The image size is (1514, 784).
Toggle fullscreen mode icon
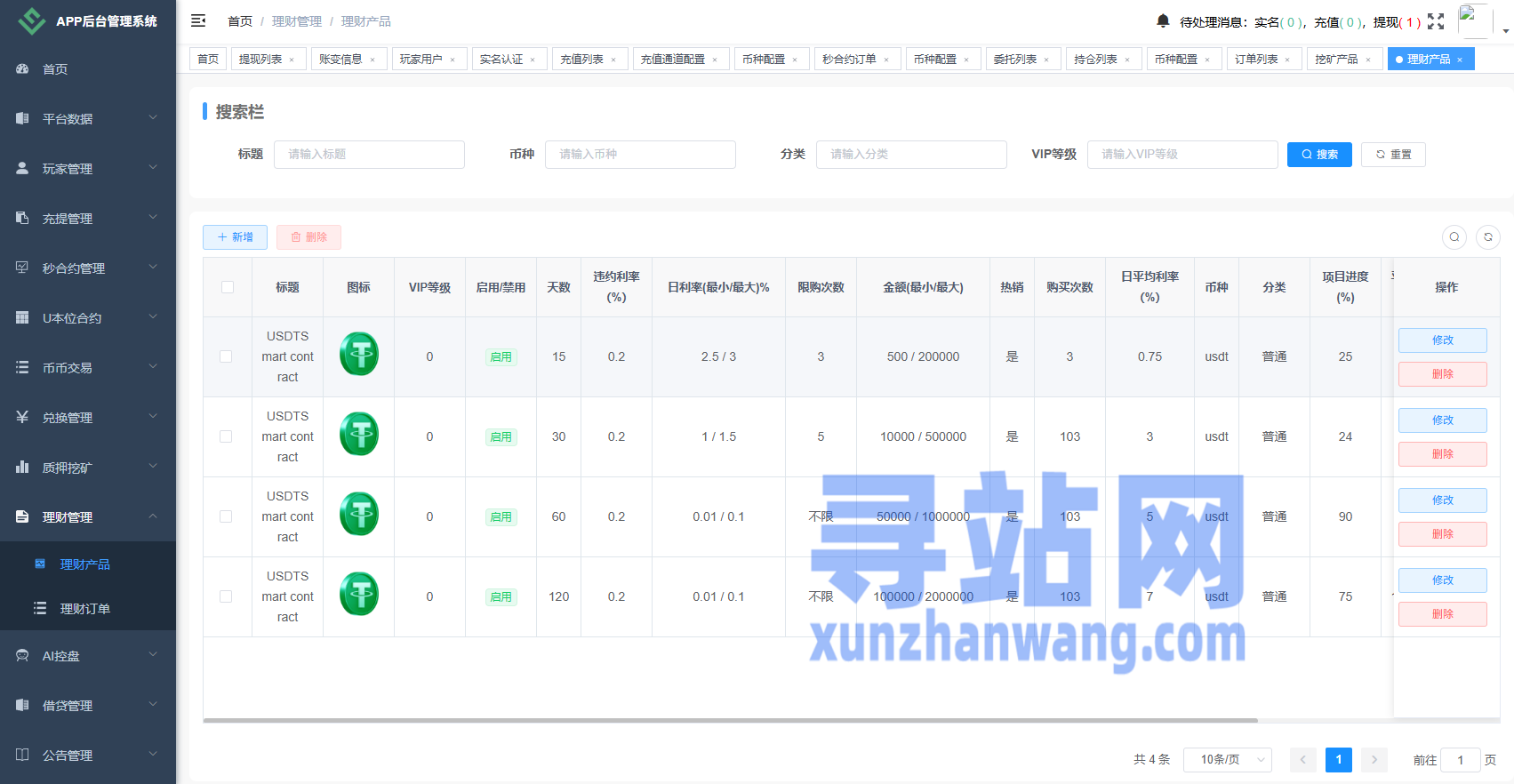point(1436,21)
